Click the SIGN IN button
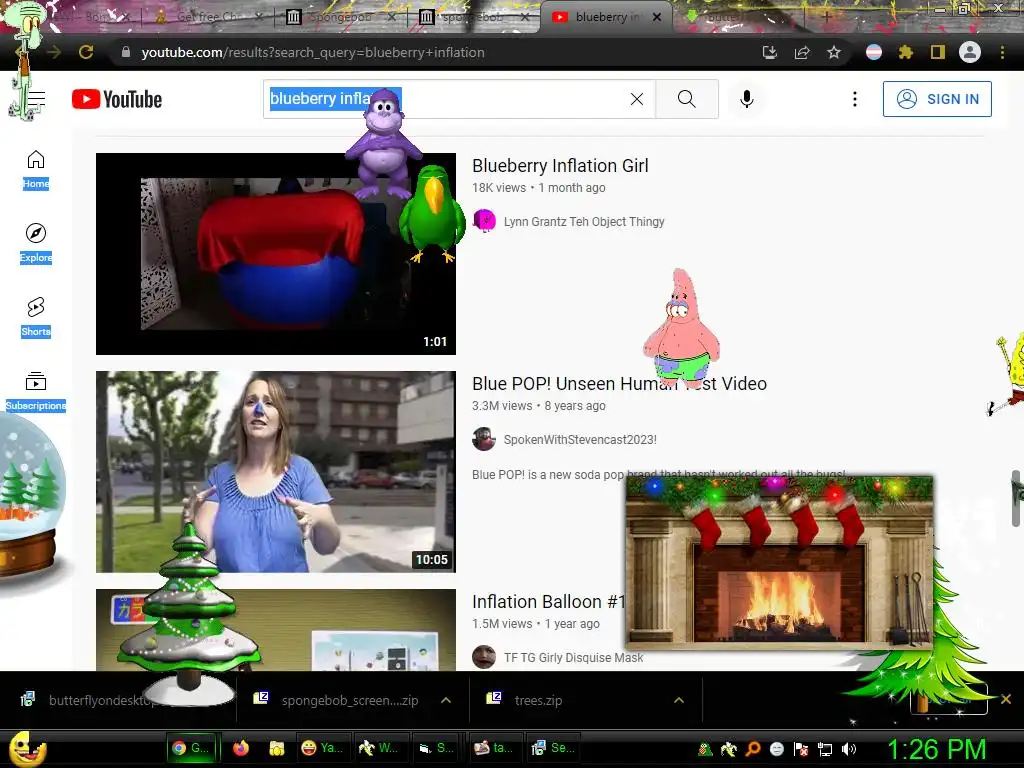This screenshot has width=1024, height=768. [937, 99]
